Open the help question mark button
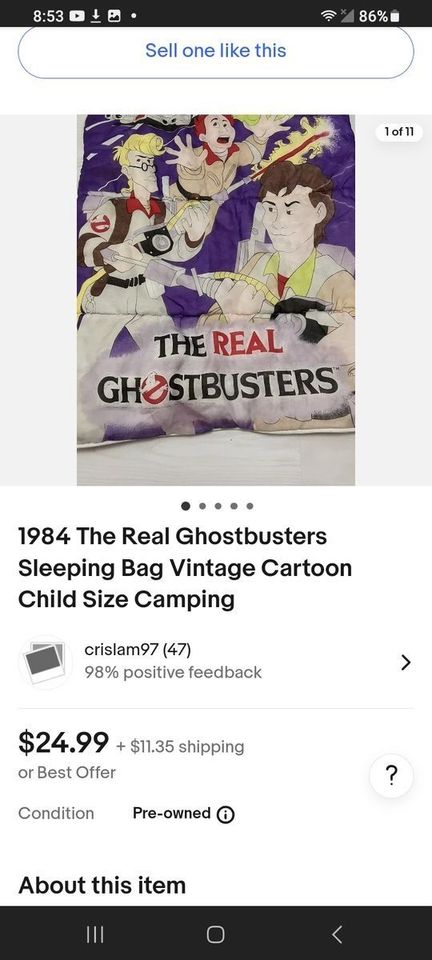The height and width of the screenshot is (960, 432). (x=392, y=776)
